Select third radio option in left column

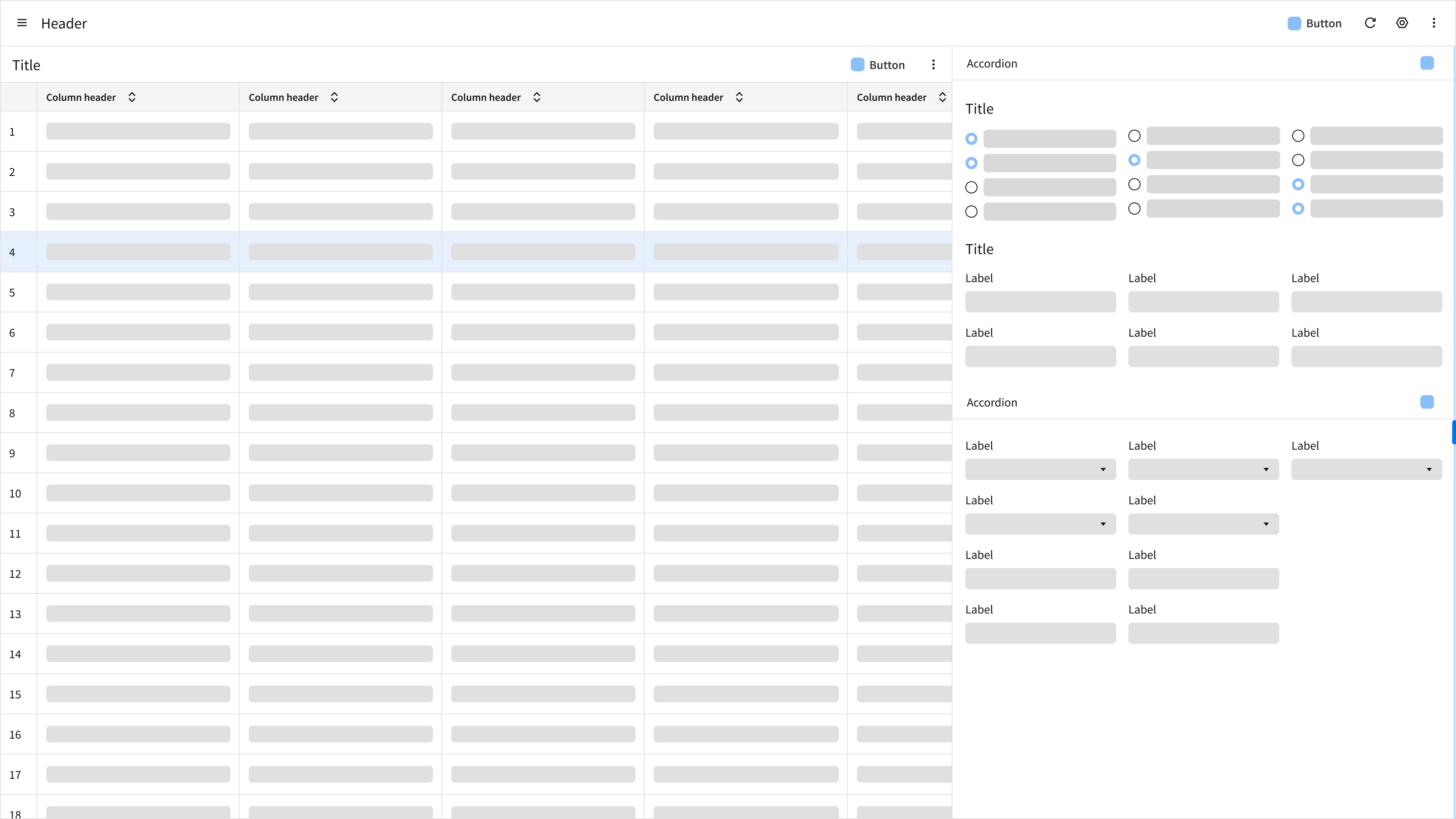tap(971, 188)
